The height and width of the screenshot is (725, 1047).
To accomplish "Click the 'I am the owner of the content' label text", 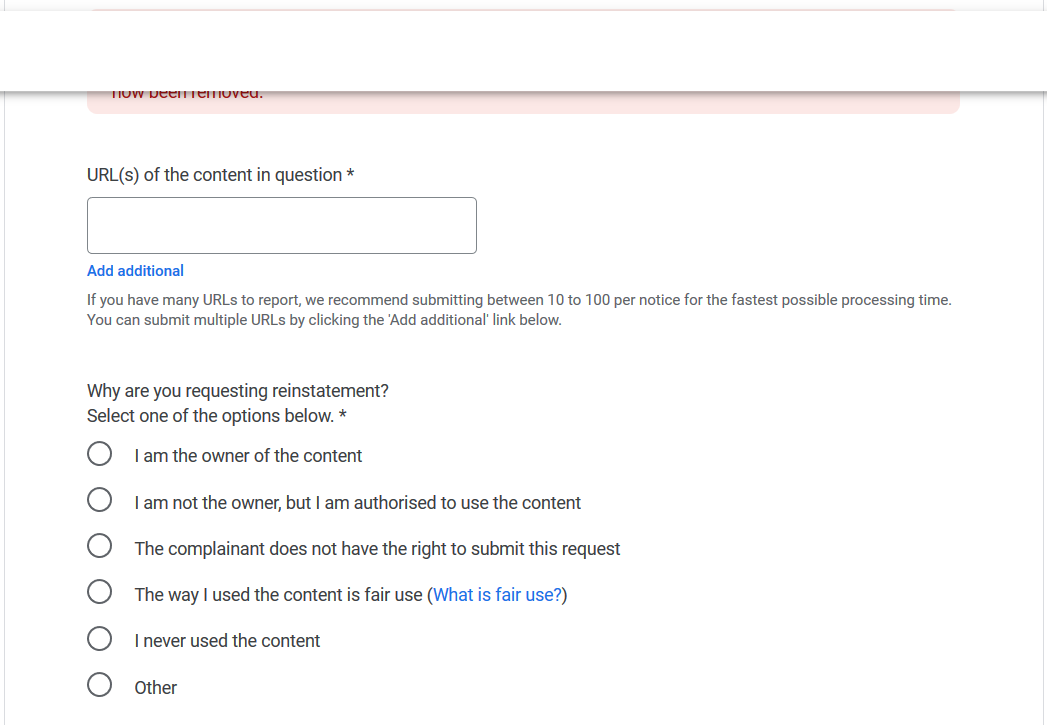I will click(x=248, y=456).
